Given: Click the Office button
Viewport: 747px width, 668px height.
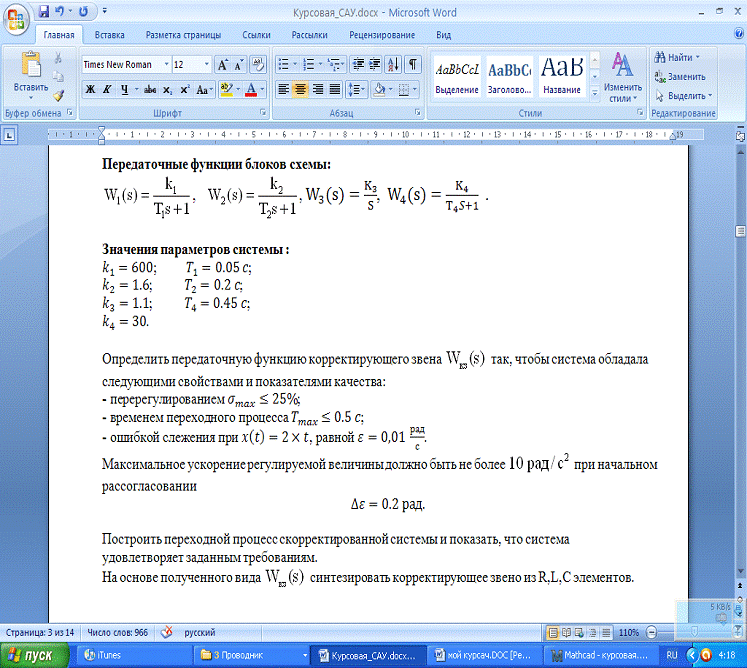Looking at the screenshot, I should click(x=17, y=18).
